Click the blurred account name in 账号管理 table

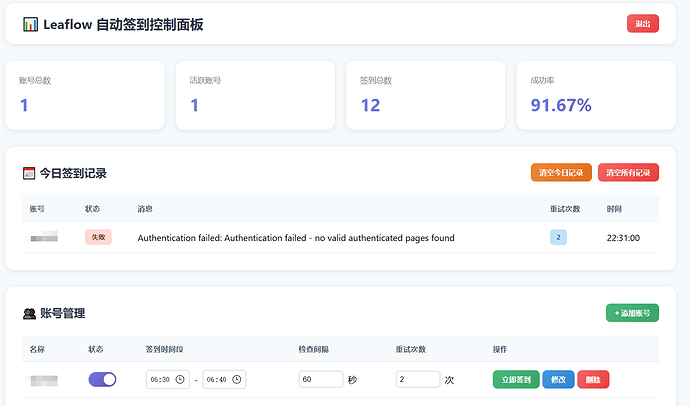[x=42, y=380]
